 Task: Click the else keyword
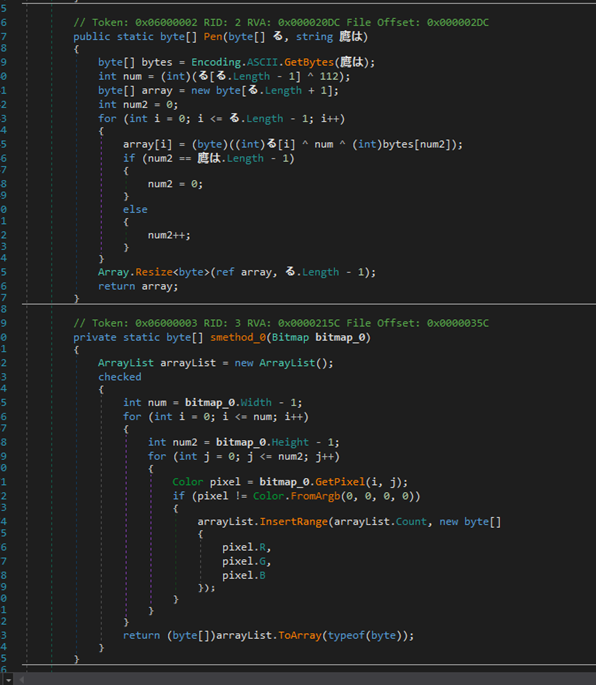pyautogui.click(x=135, y=210)
